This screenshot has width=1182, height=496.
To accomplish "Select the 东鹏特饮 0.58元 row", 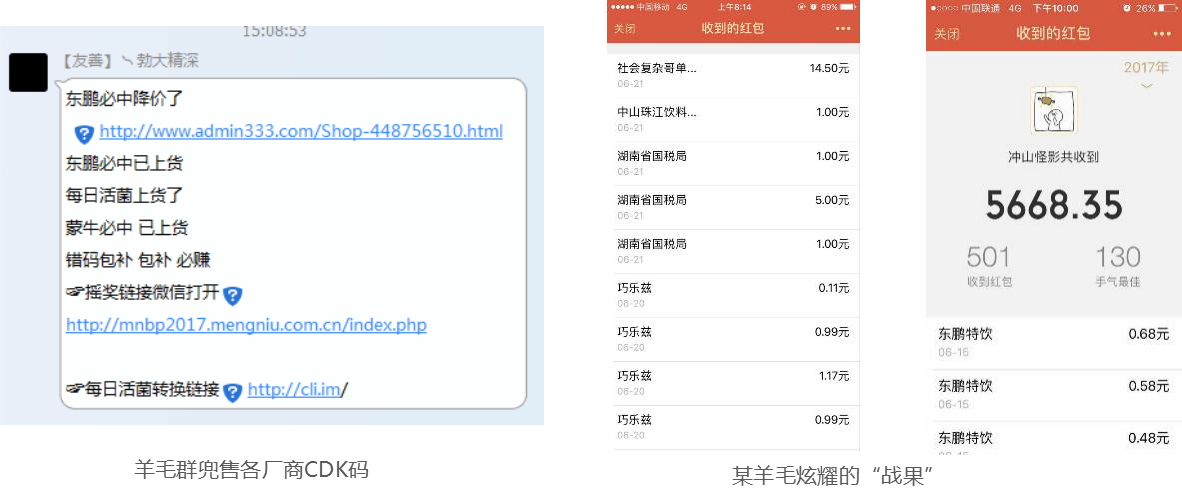I will pos(1054,394).
